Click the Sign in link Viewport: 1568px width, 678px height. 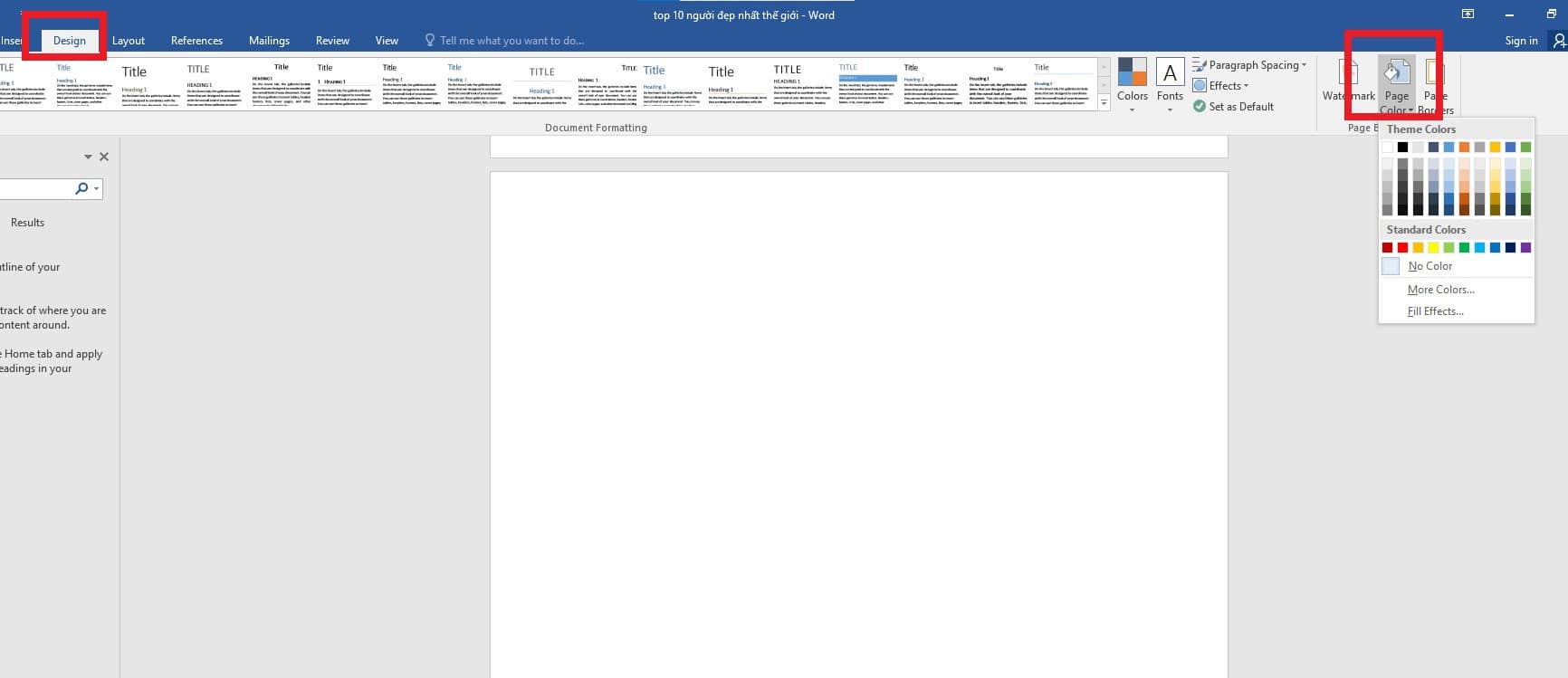click(x=1521, y=41)
